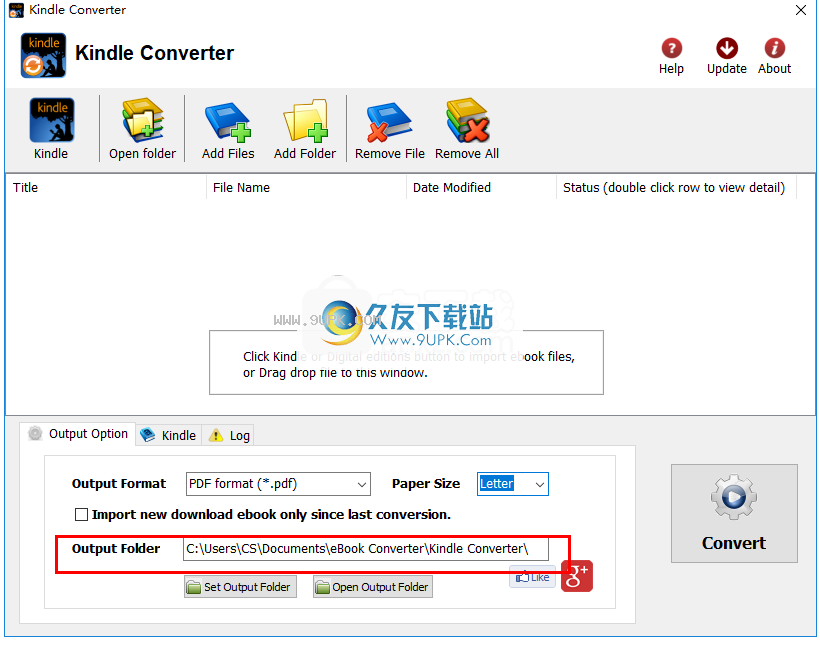Viewport: 820px width, 646px height.
Task: Click the Kindle import toolbar icon
Action: (51, 120)
